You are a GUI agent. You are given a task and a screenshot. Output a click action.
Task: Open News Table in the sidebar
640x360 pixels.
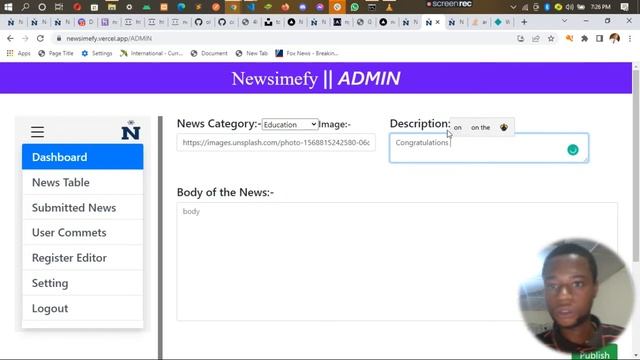(82, 182)
